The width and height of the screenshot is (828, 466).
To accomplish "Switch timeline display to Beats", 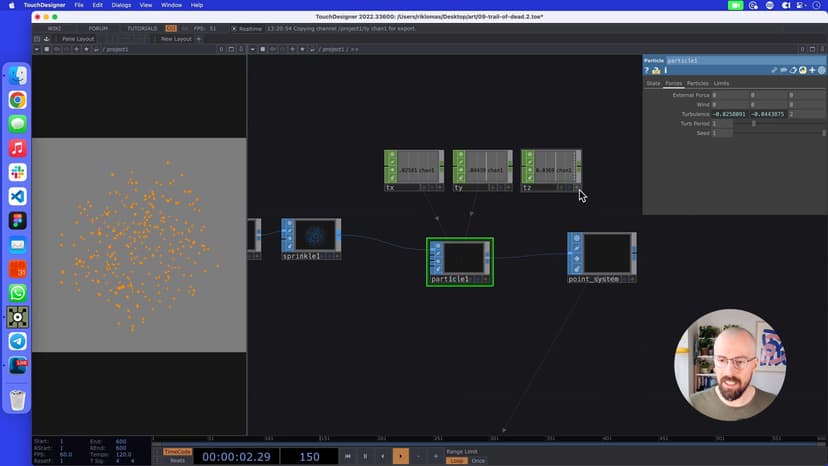I will coord(176,460).
